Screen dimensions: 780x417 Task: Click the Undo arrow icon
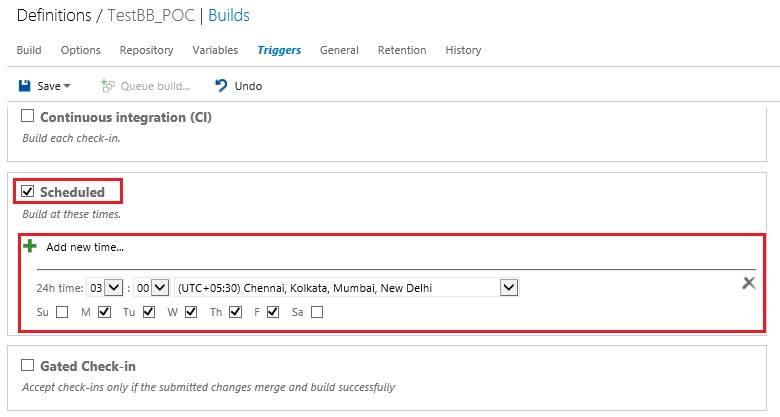(221, 86)
